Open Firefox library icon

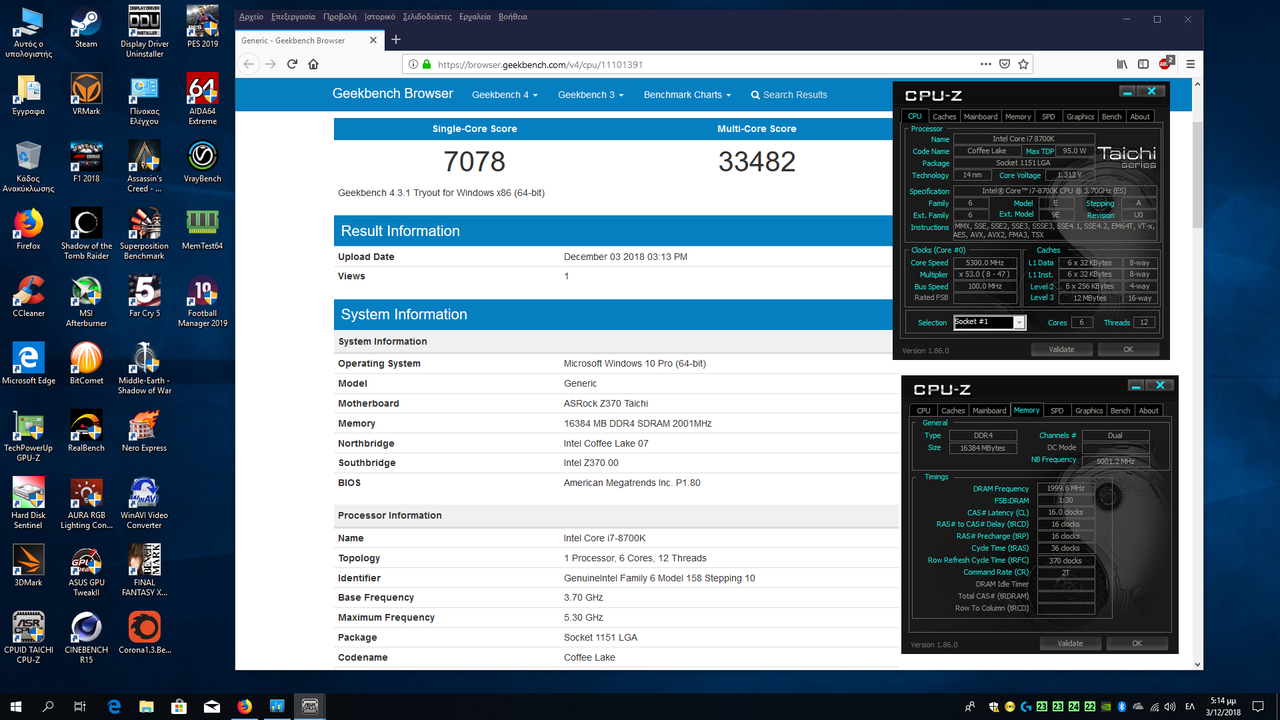1122,64
